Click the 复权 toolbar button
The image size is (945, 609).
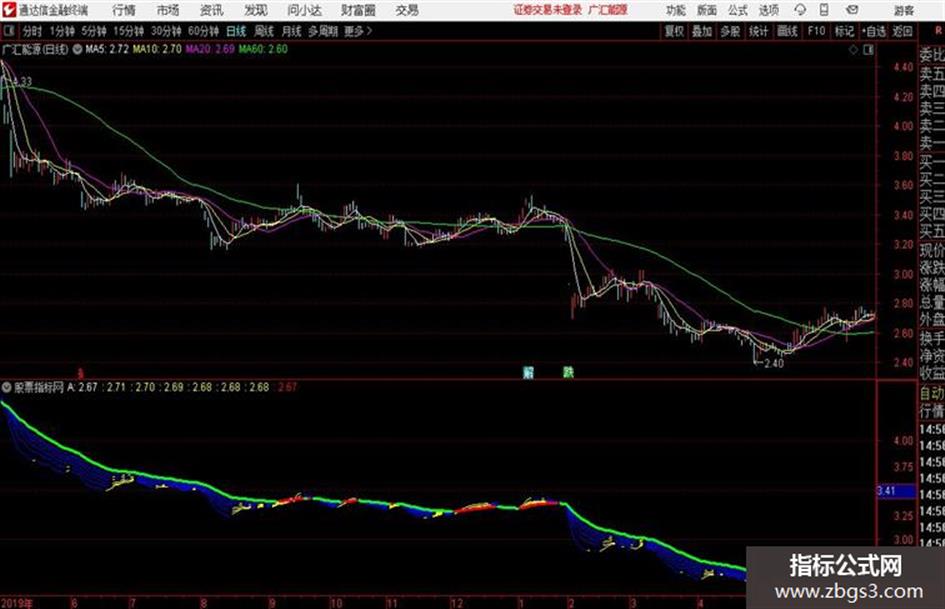click(x=674, y=31)
